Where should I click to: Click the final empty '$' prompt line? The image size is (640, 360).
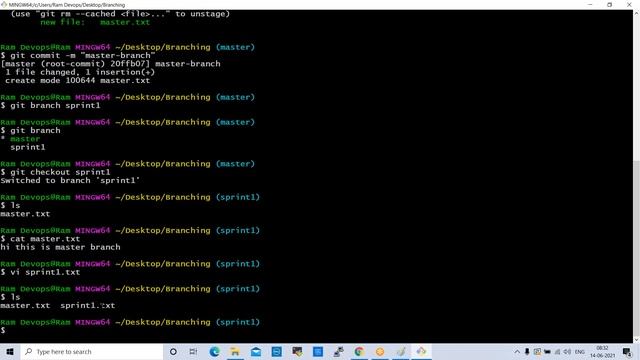coord(3,330)
